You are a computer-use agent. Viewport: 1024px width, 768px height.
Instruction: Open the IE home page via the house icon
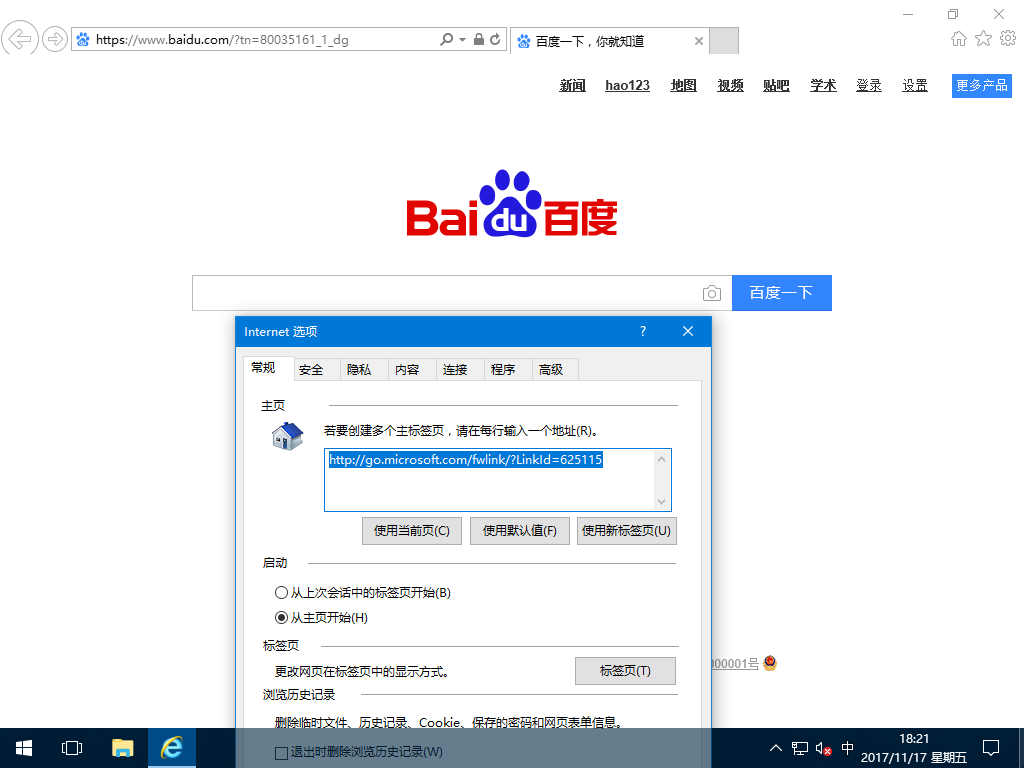point(958,39)
